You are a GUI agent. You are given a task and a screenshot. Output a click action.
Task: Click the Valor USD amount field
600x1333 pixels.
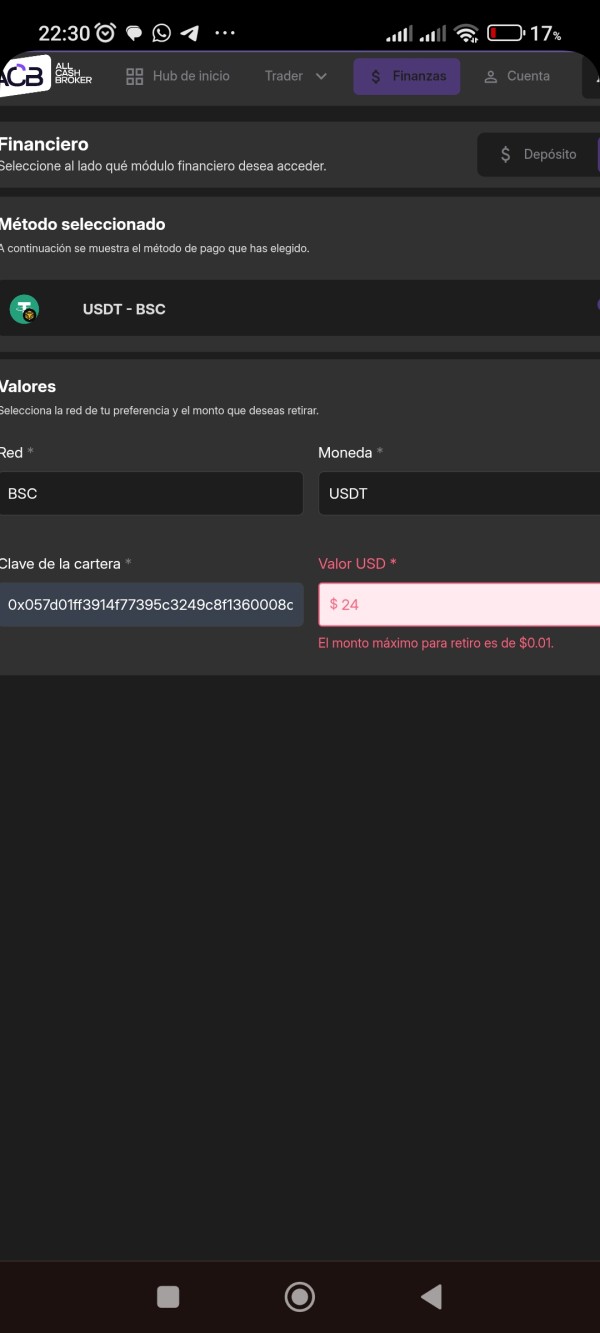[x=459, y=605]
